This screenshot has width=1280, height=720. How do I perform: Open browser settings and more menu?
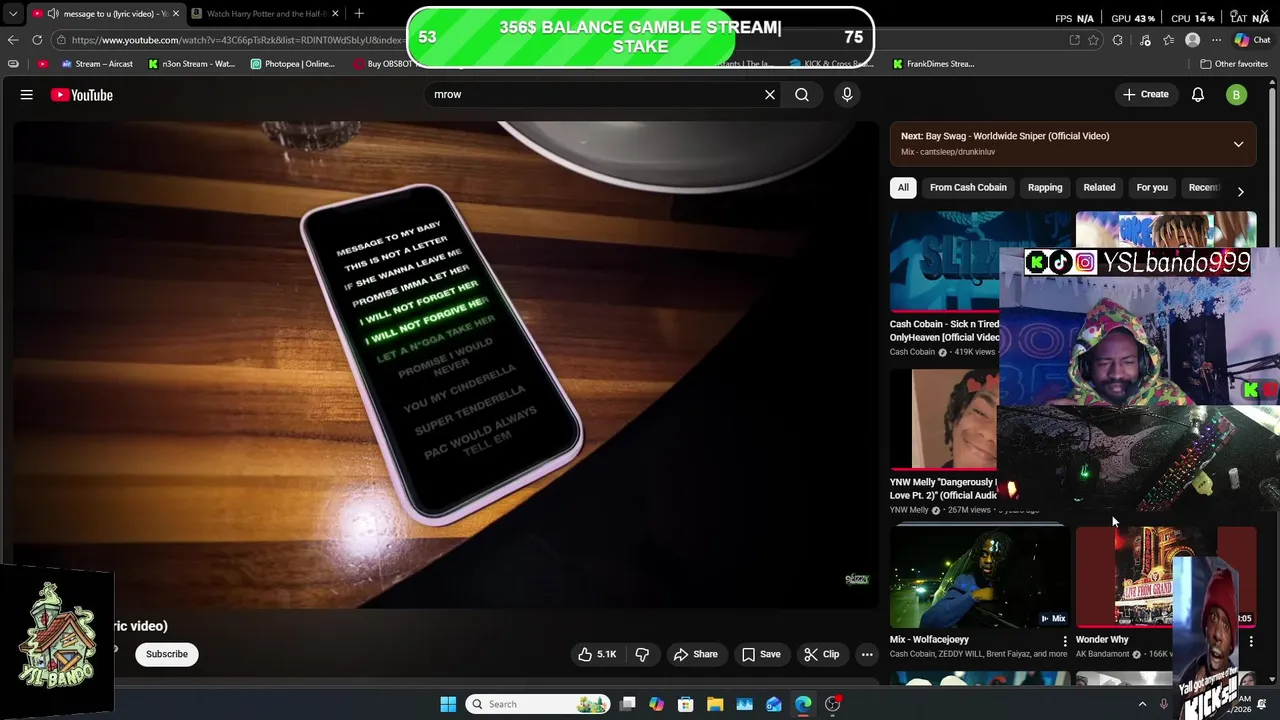tap(1216, 40)
